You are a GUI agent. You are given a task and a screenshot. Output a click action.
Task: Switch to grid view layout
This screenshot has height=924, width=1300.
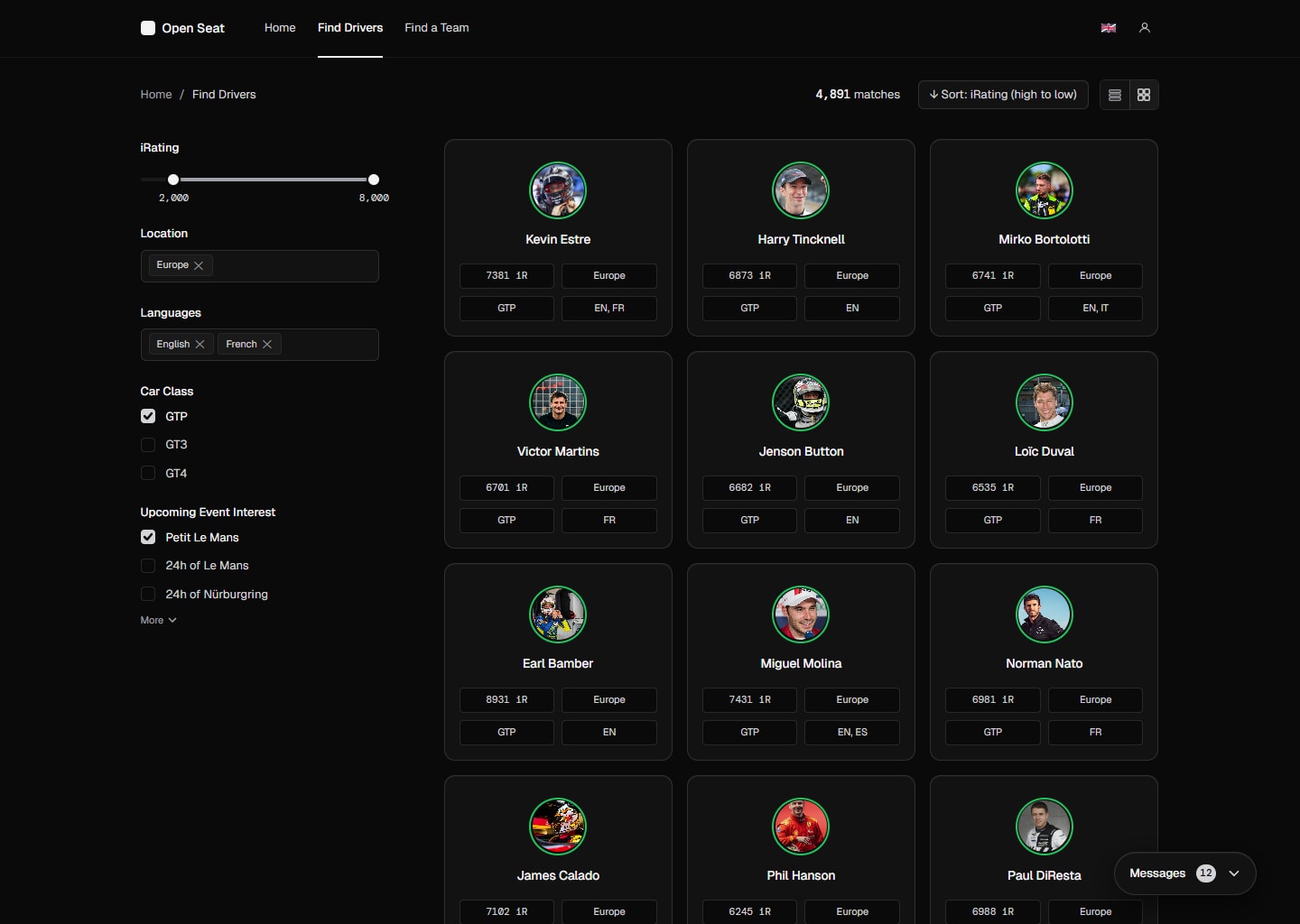[x=1144, y=95]
